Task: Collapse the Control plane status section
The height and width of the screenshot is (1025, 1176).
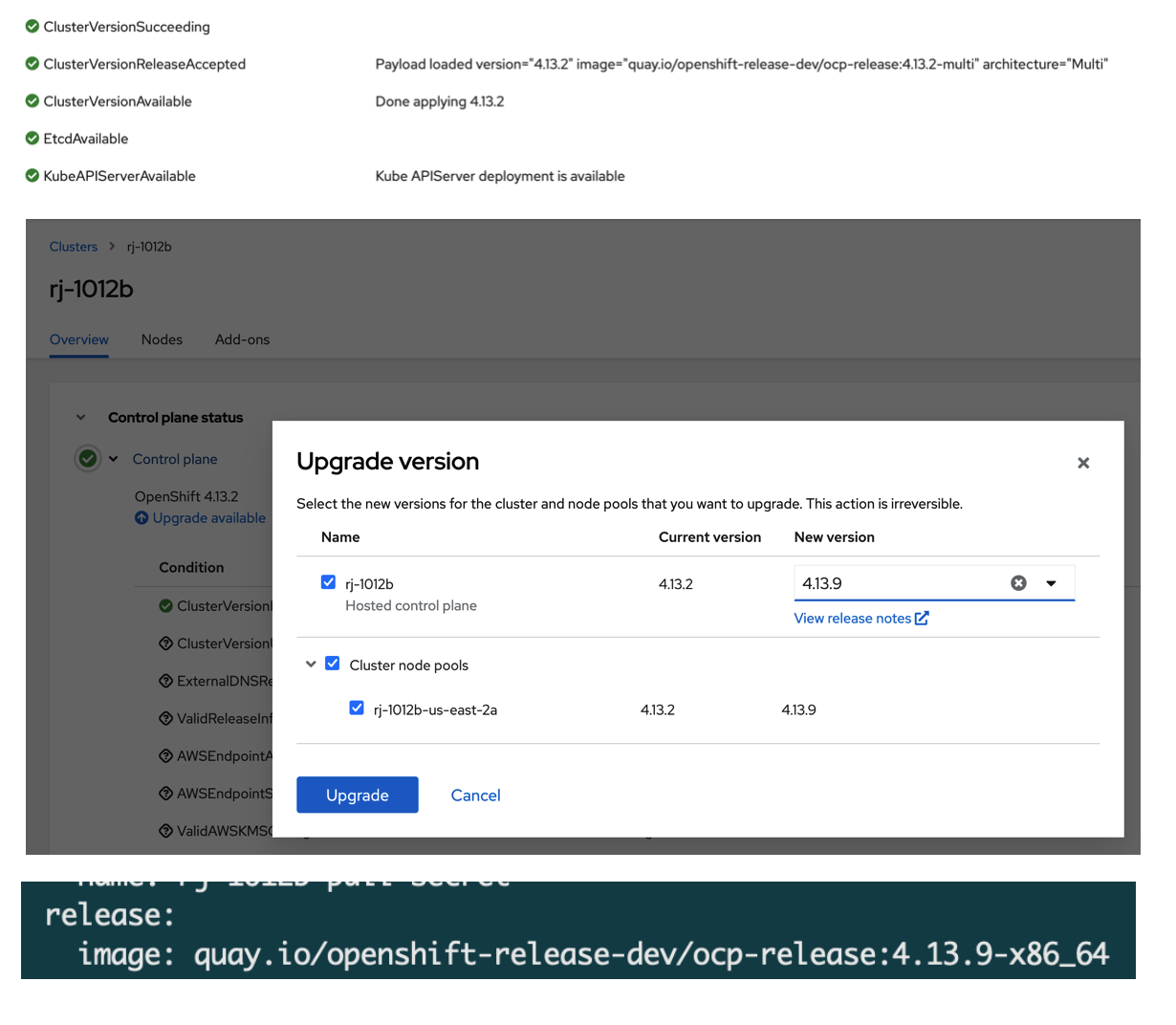Action: coord(81,418)
